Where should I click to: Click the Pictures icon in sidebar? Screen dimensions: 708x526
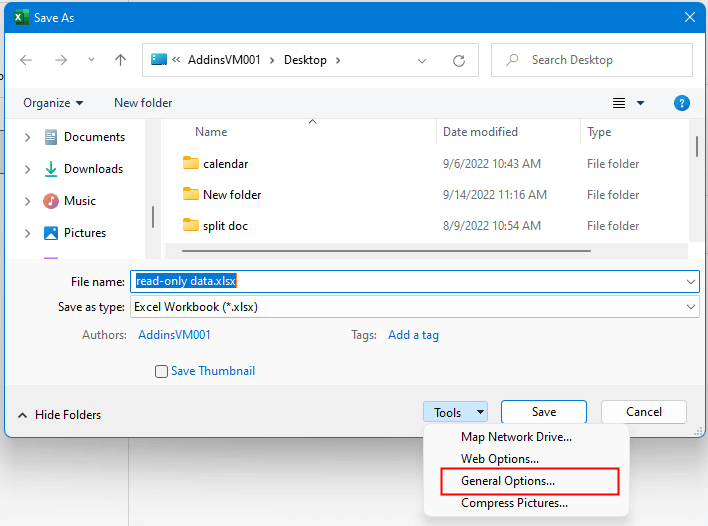point(51,233)
